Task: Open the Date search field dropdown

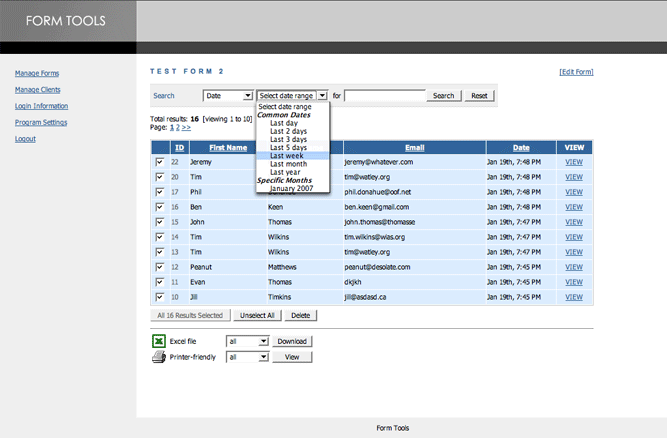Action: [x=228, y=96]
